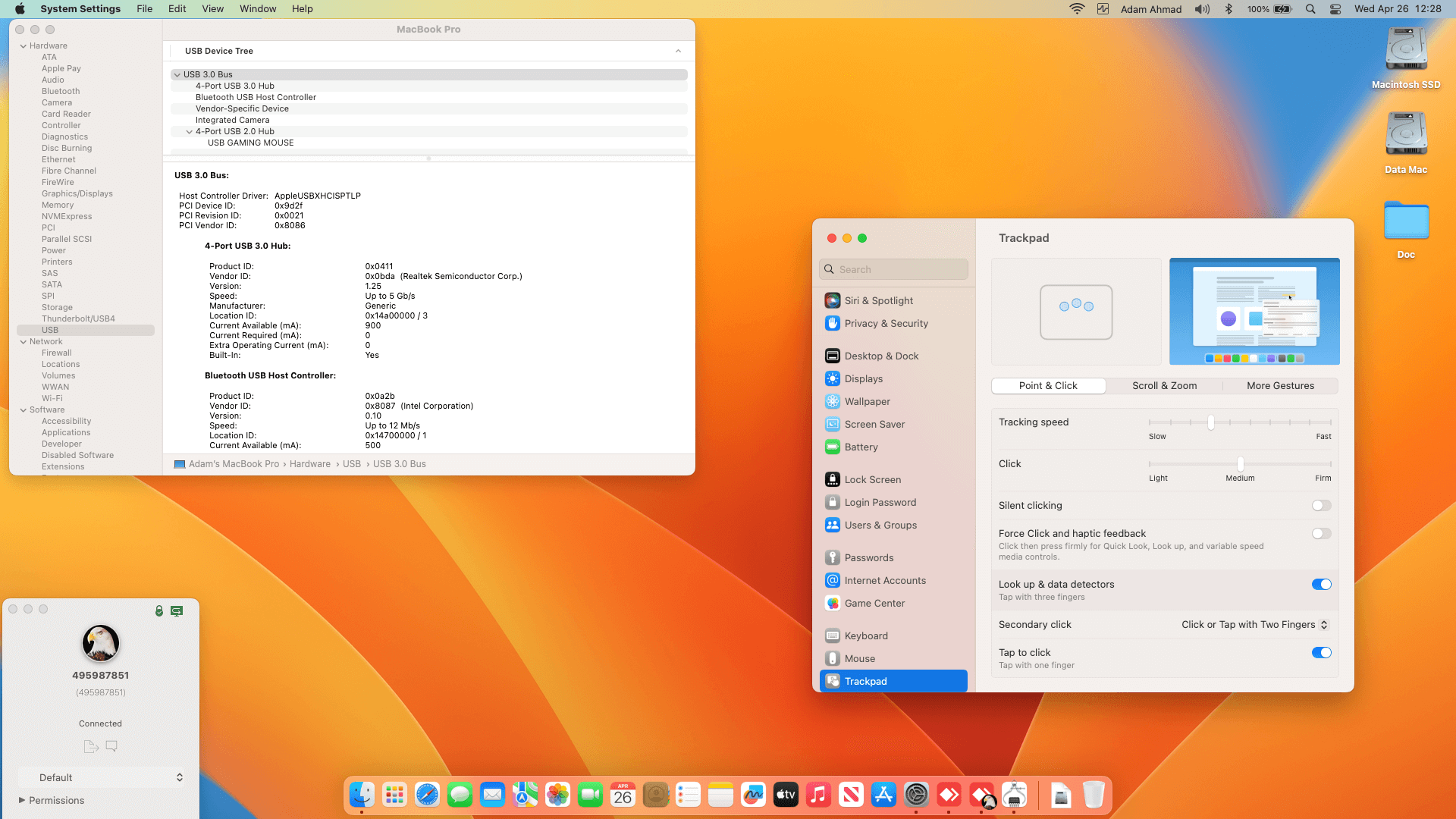Select Bluetooth in Hardware list
Viewport: 1456px width, 819px height.
tap(61, 91)
